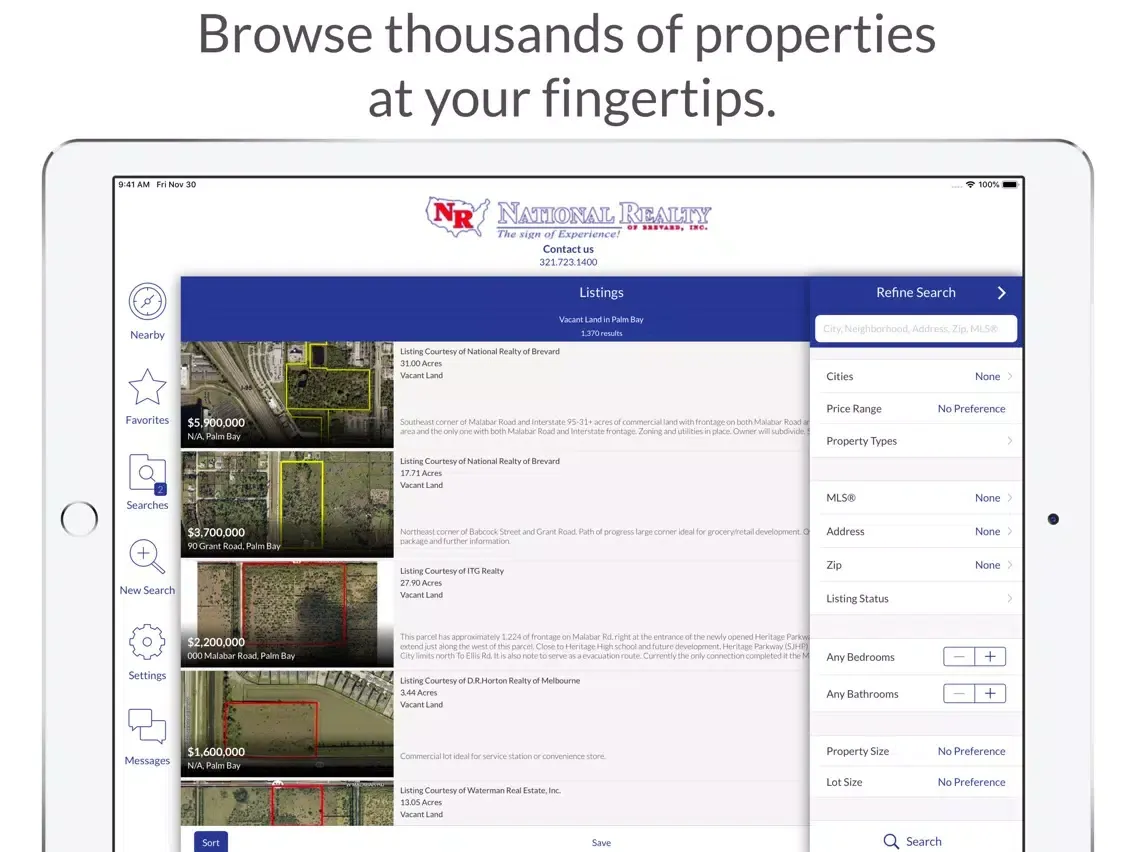Open the $5,900,000 listing thumbnail
The width and height of the screenshot is (1136, 852).
[x=287, y=395]
